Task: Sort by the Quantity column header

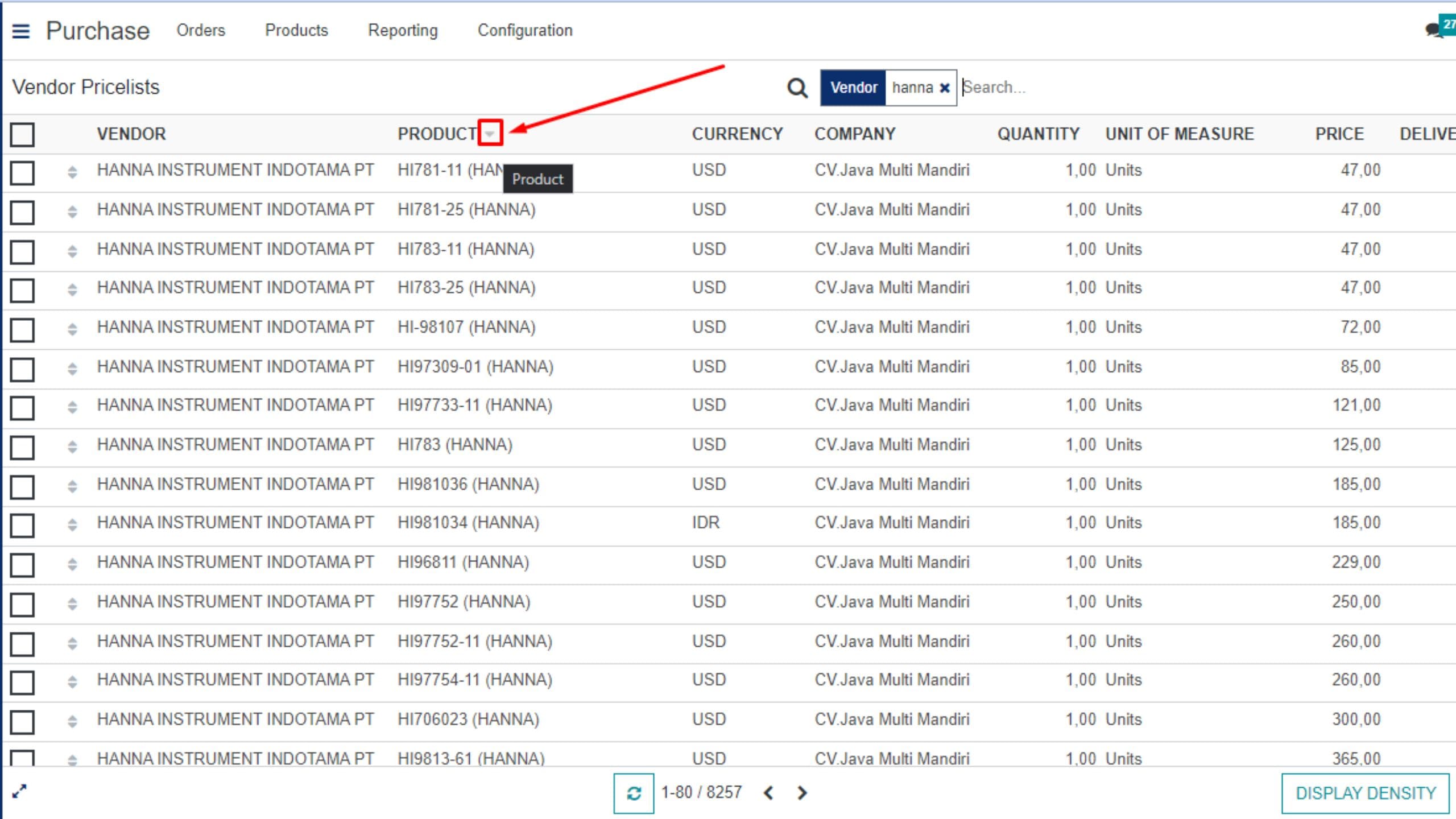Action: coord(1039,134)
